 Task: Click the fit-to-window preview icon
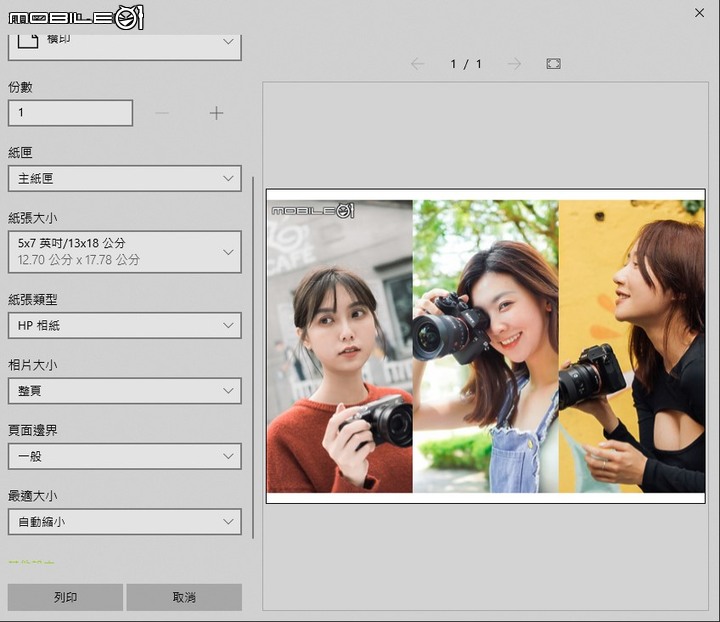click(554, 64)
